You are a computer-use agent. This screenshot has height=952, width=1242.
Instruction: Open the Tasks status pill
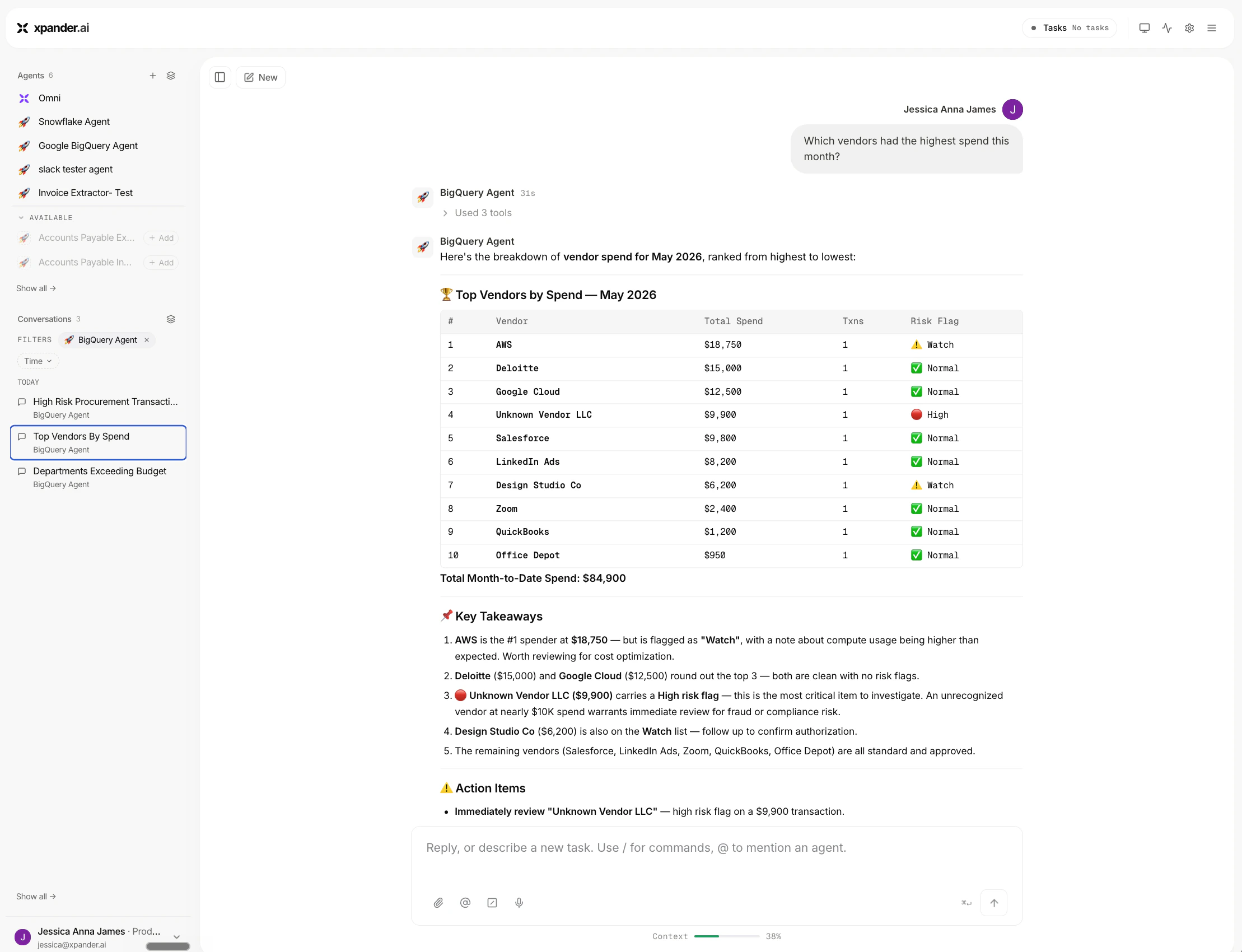[1069, 28]
